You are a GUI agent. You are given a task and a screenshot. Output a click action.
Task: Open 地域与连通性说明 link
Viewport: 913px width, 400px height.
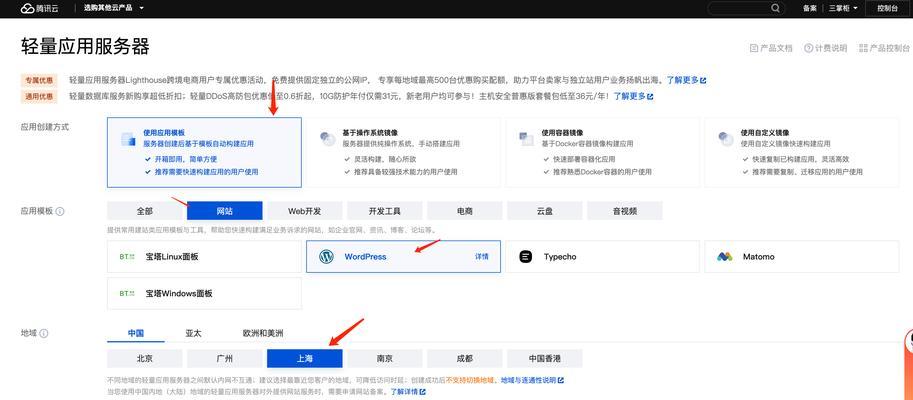(532, 380)
